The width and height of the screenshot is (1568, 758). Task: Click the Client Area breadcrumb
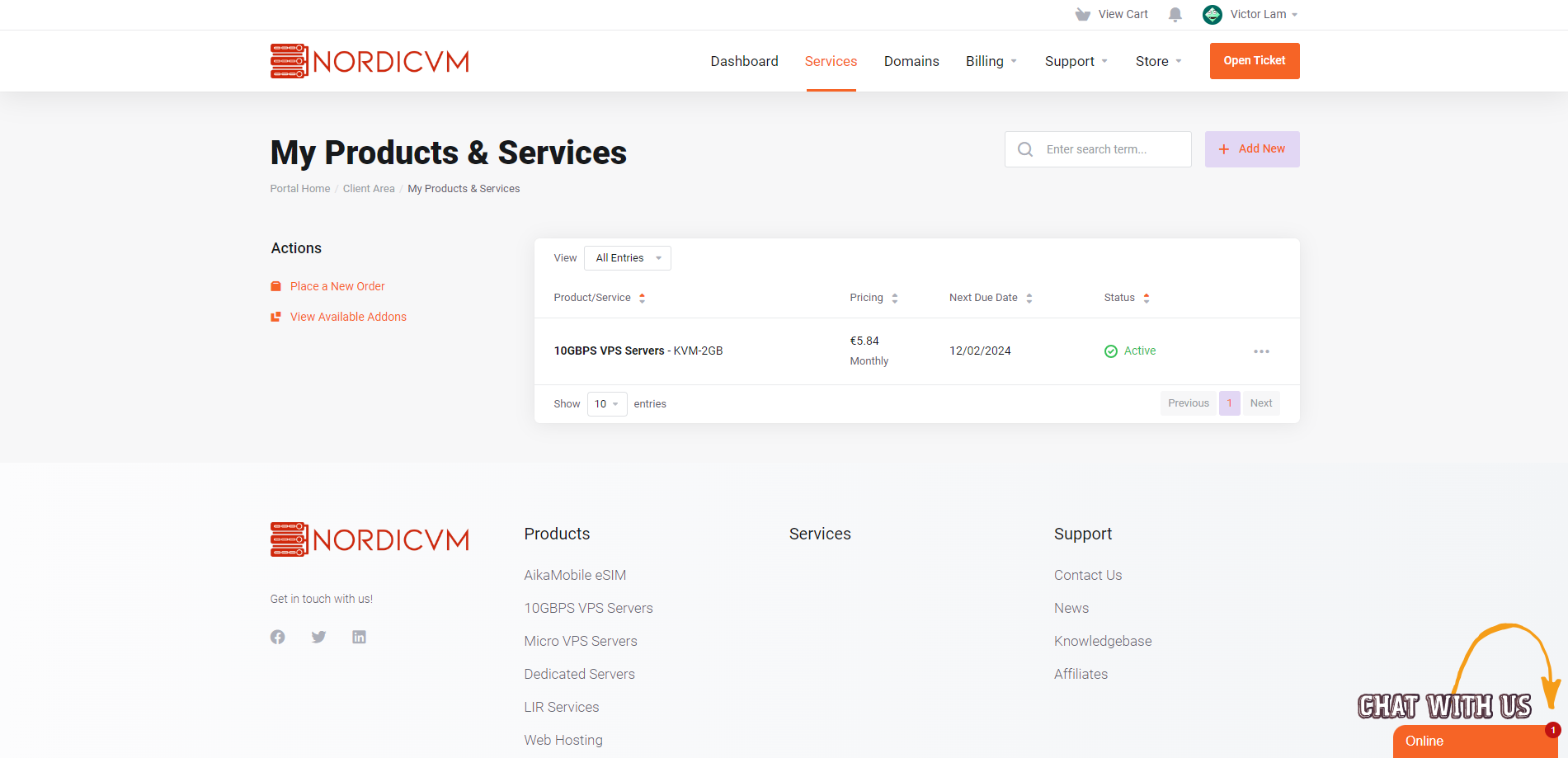369,189
